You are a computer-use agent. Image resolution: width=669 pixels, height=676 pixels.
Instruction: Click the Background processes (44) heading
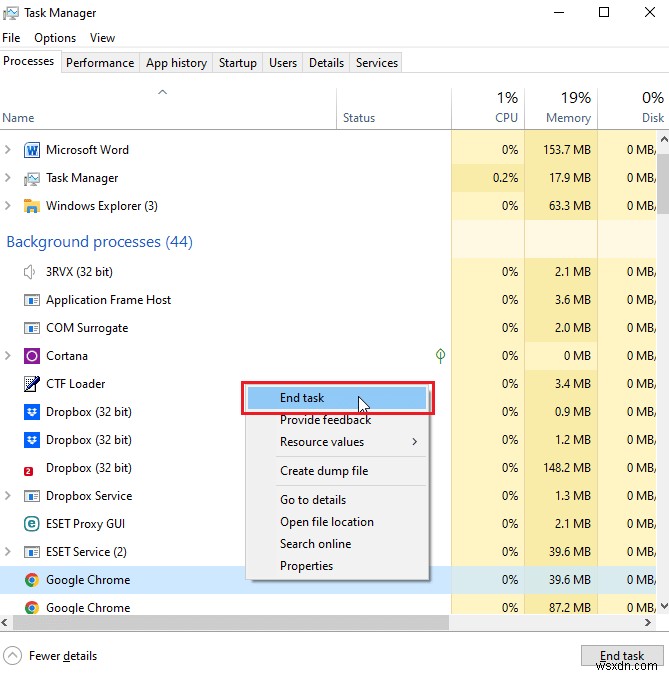(100, 242)
